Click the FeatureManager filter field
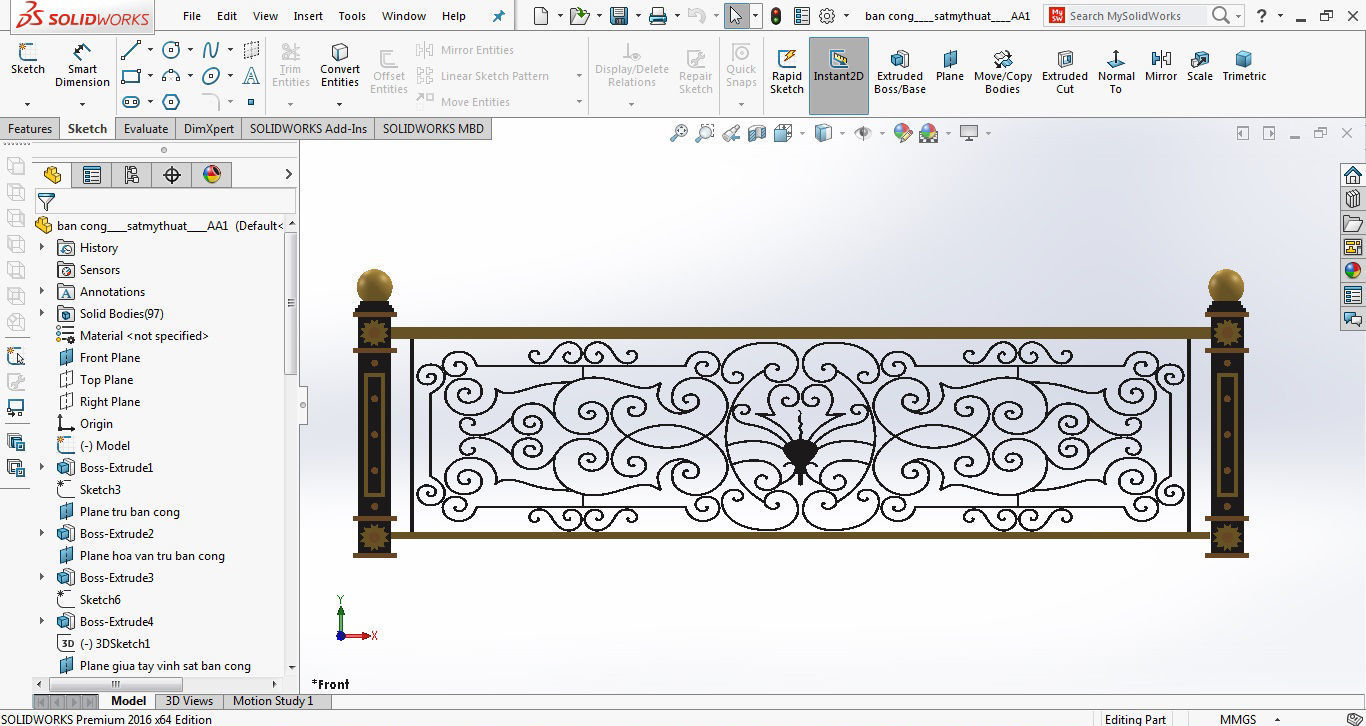The width and height of the screenshot is (1366, 726). pos(166,201)
